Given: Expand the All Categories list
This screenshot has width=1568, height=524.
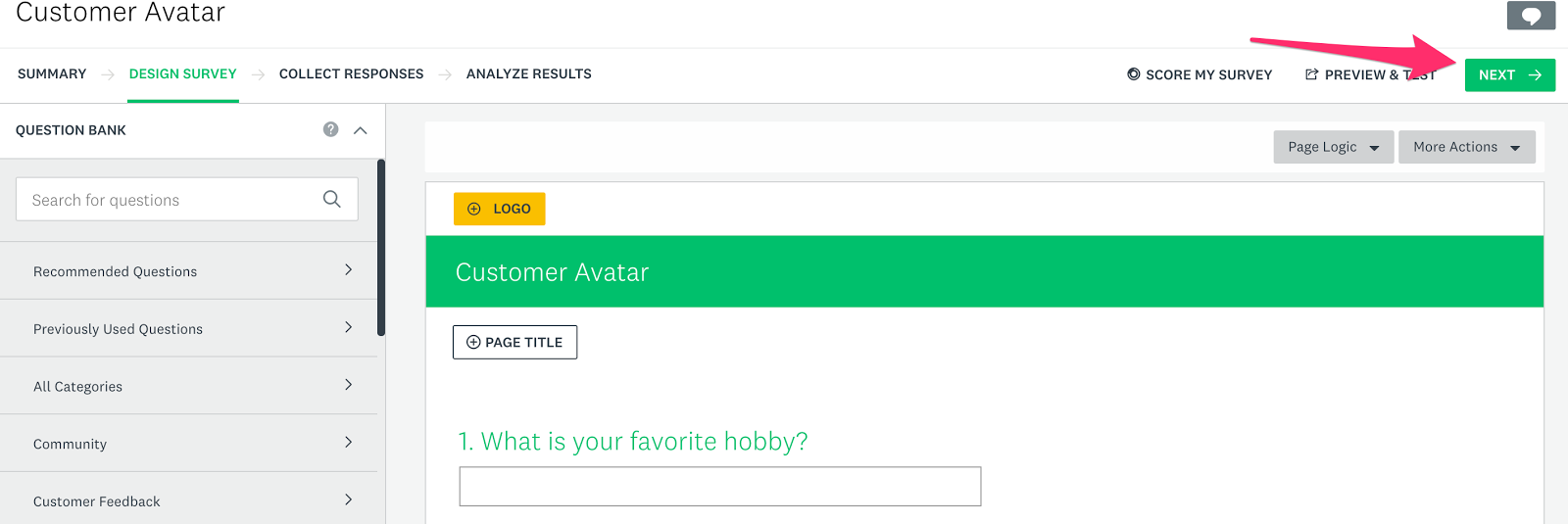Looking at the screenshot, I should [189, 386].
